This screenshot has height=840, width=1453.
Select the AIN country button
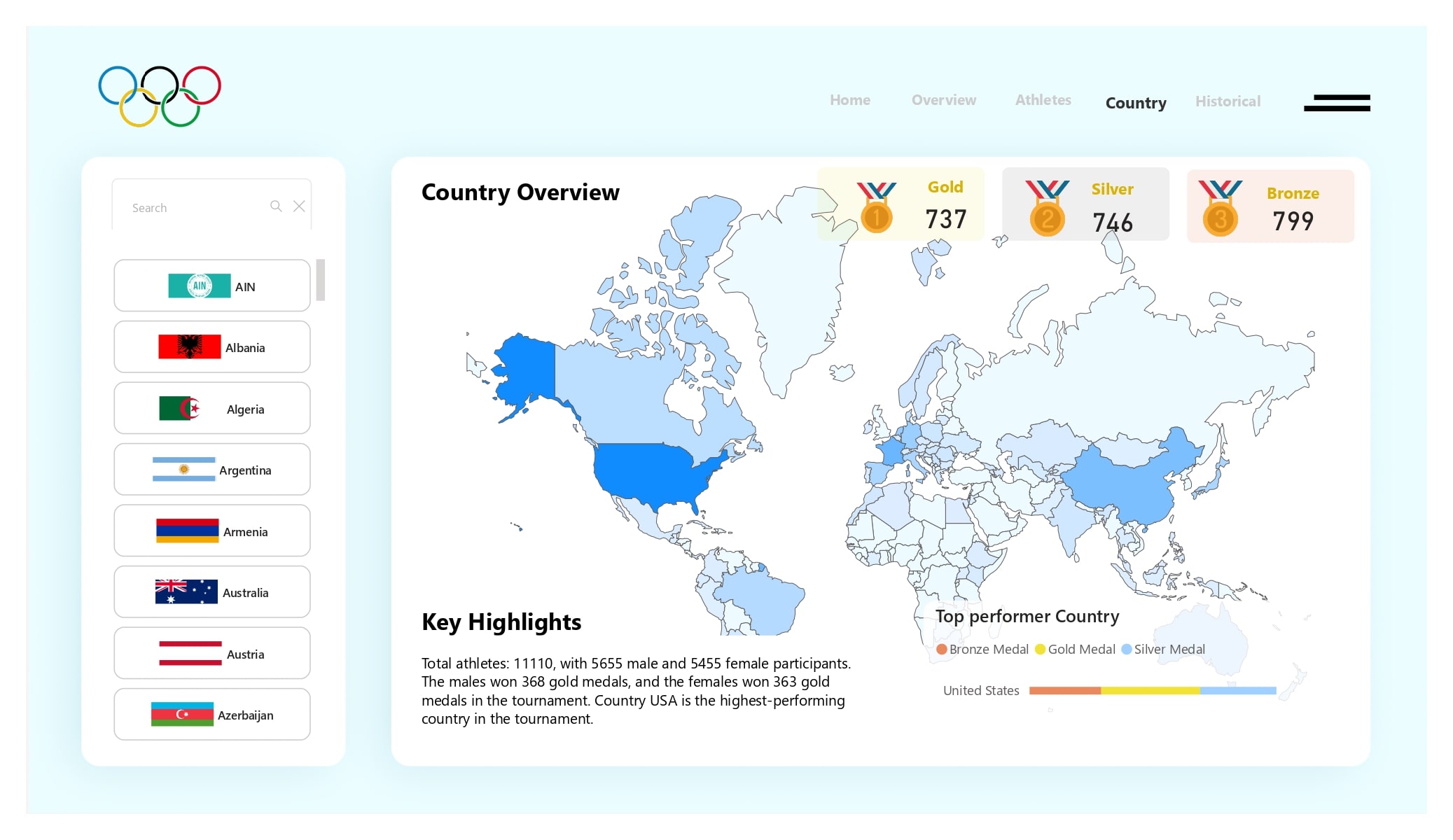coord(212,286)
